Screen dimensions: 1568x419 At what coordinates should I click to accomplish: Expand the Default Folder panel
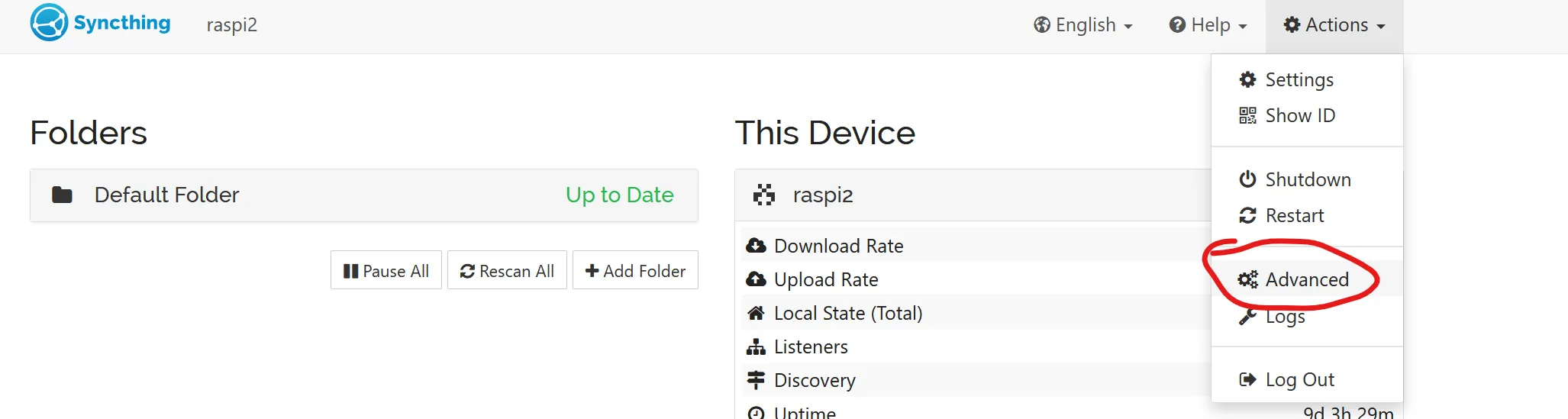pyautogui.click(x=364, y=195)
